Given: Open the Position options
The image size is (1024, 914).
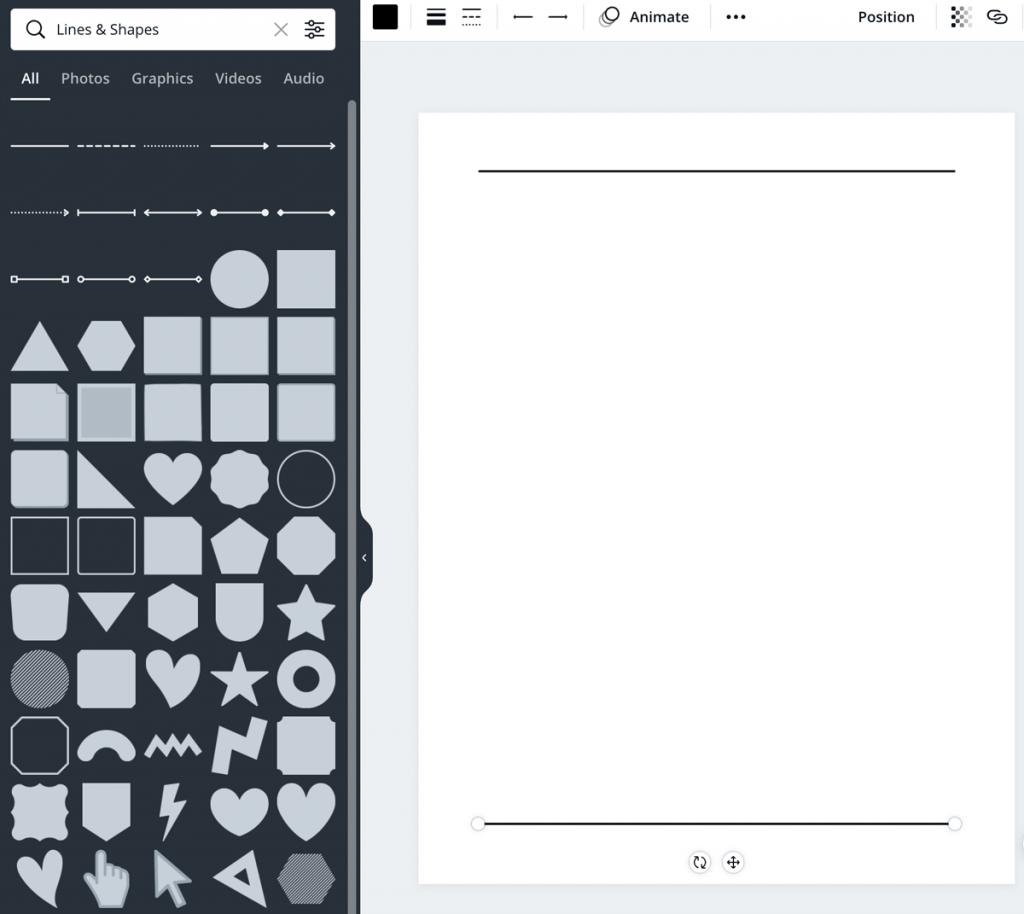Looking at the screenshot, I should pos(886,17).
